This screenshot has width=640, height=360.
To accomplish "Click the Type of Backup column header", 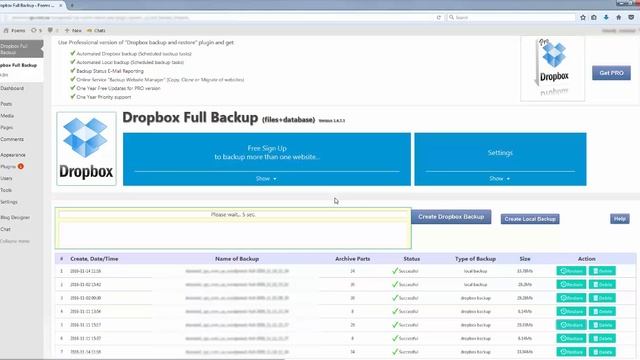I will click(475, 259).
